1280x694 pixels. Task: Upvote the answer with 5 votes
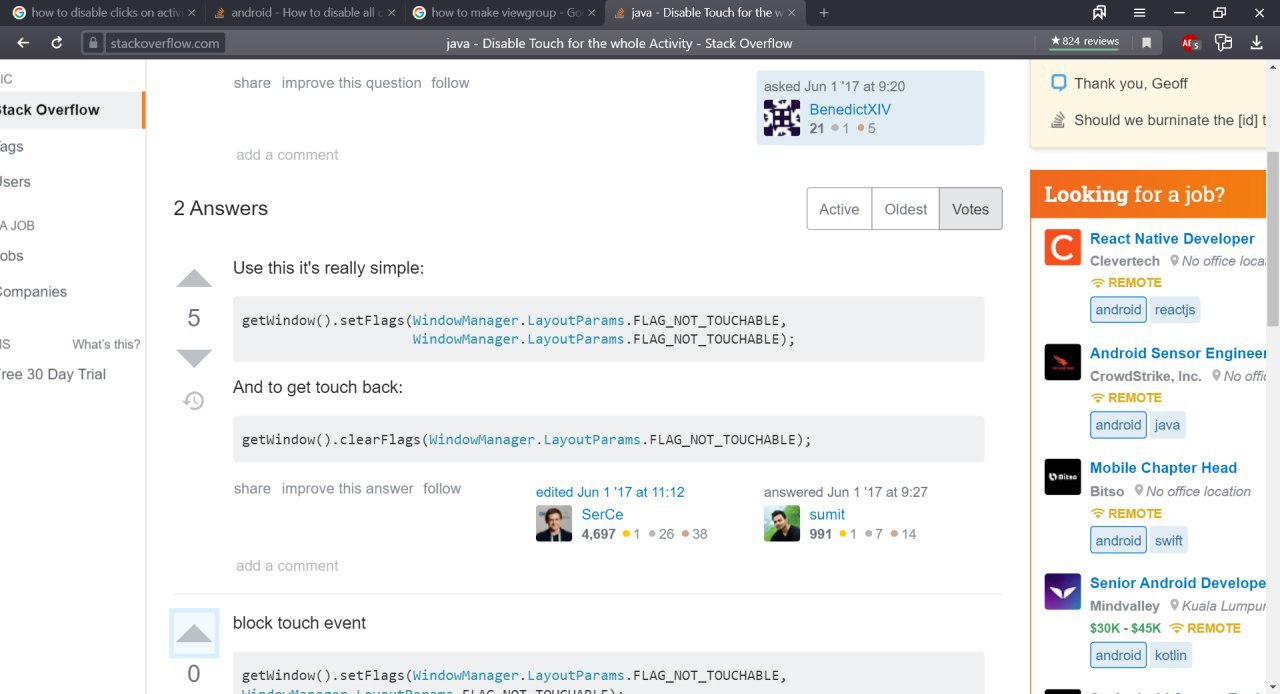[194, 279]
